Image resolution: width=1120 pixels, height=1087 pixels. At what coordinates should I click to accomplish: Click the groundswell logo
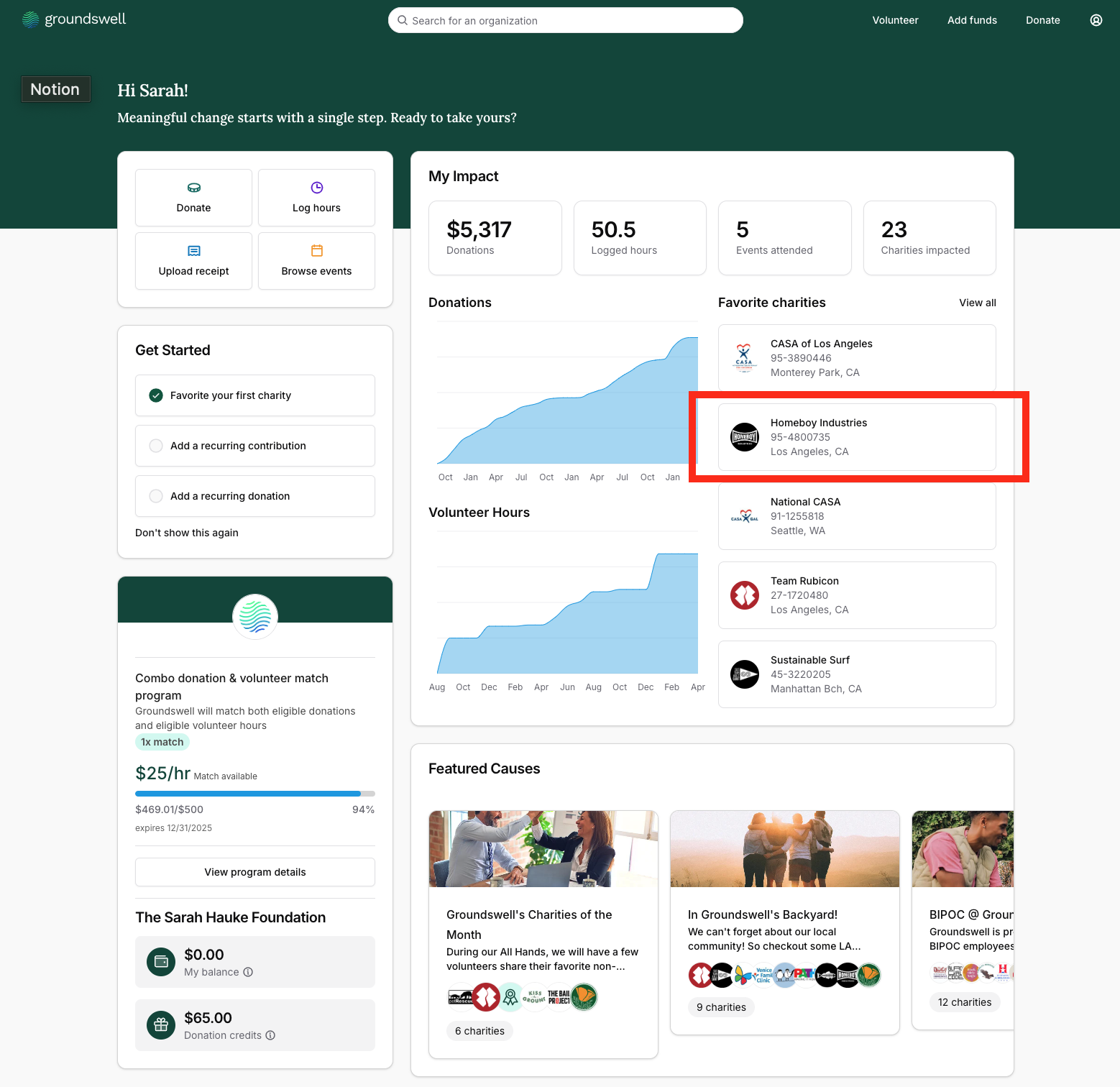coord(74,19)
